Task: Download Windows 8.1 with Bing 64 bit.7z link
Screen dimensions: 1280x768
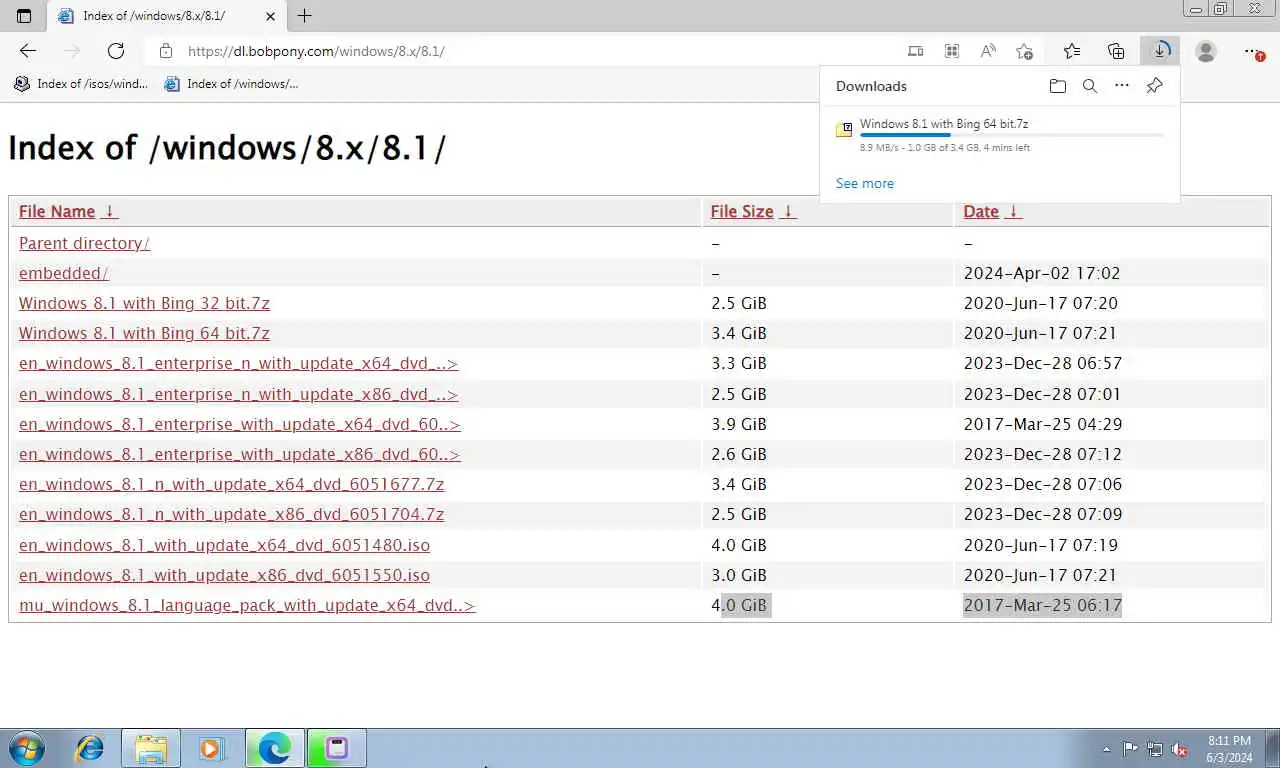Action: [x=144, y=333]
